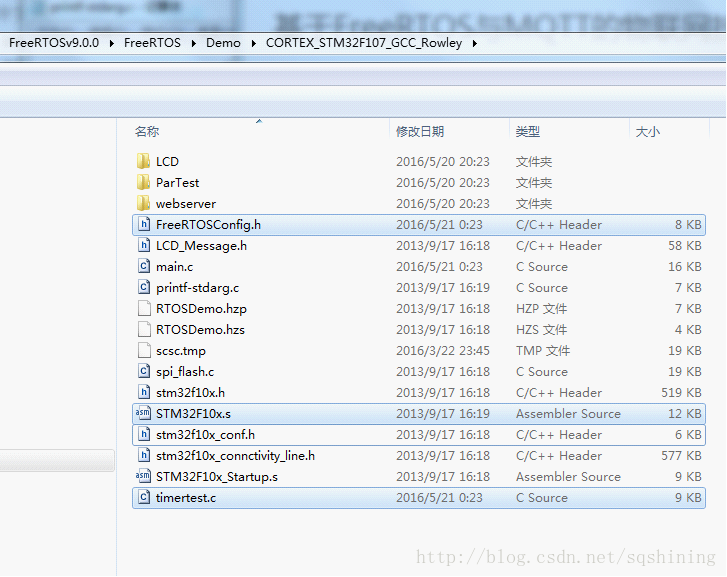Image resolution: width=727 pixels, height=577 pixels.
Task: Select file name RTOSDemo.hzs
Action: pyautogui.click(x=200, y=329)
